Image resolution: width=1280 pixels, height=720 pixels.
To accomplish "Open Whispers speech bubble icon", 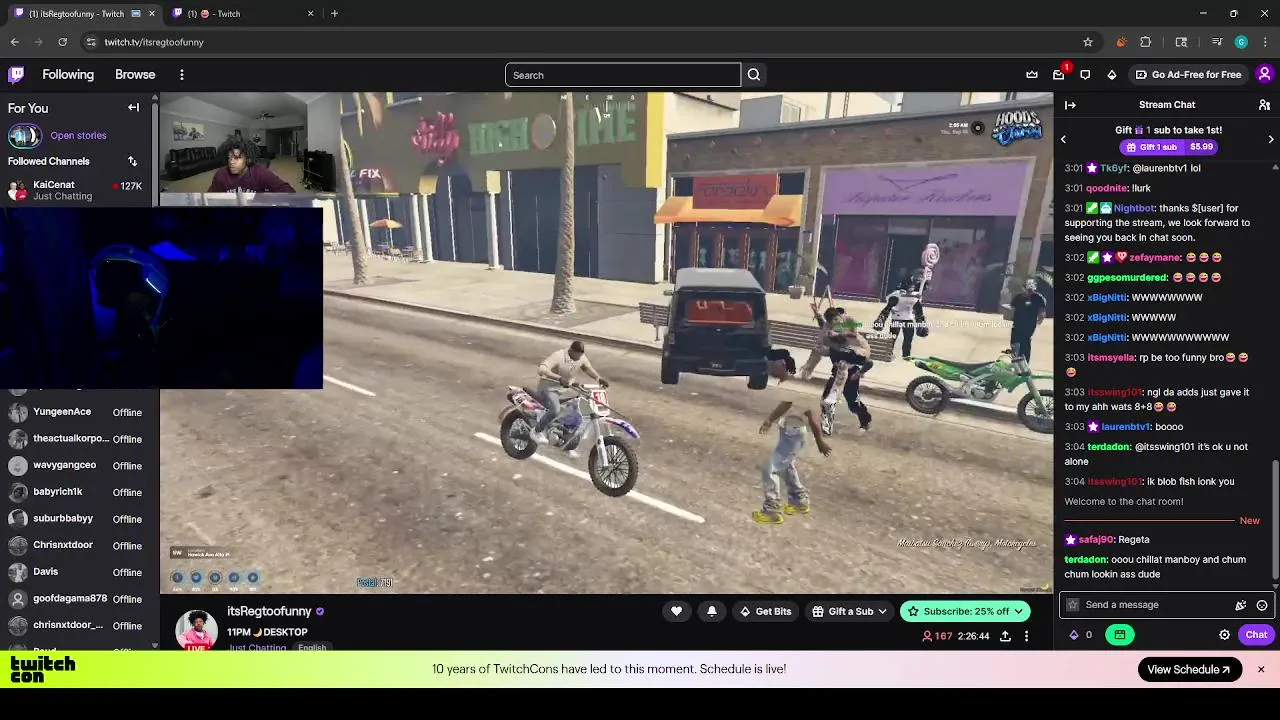I will [1085, 74].
